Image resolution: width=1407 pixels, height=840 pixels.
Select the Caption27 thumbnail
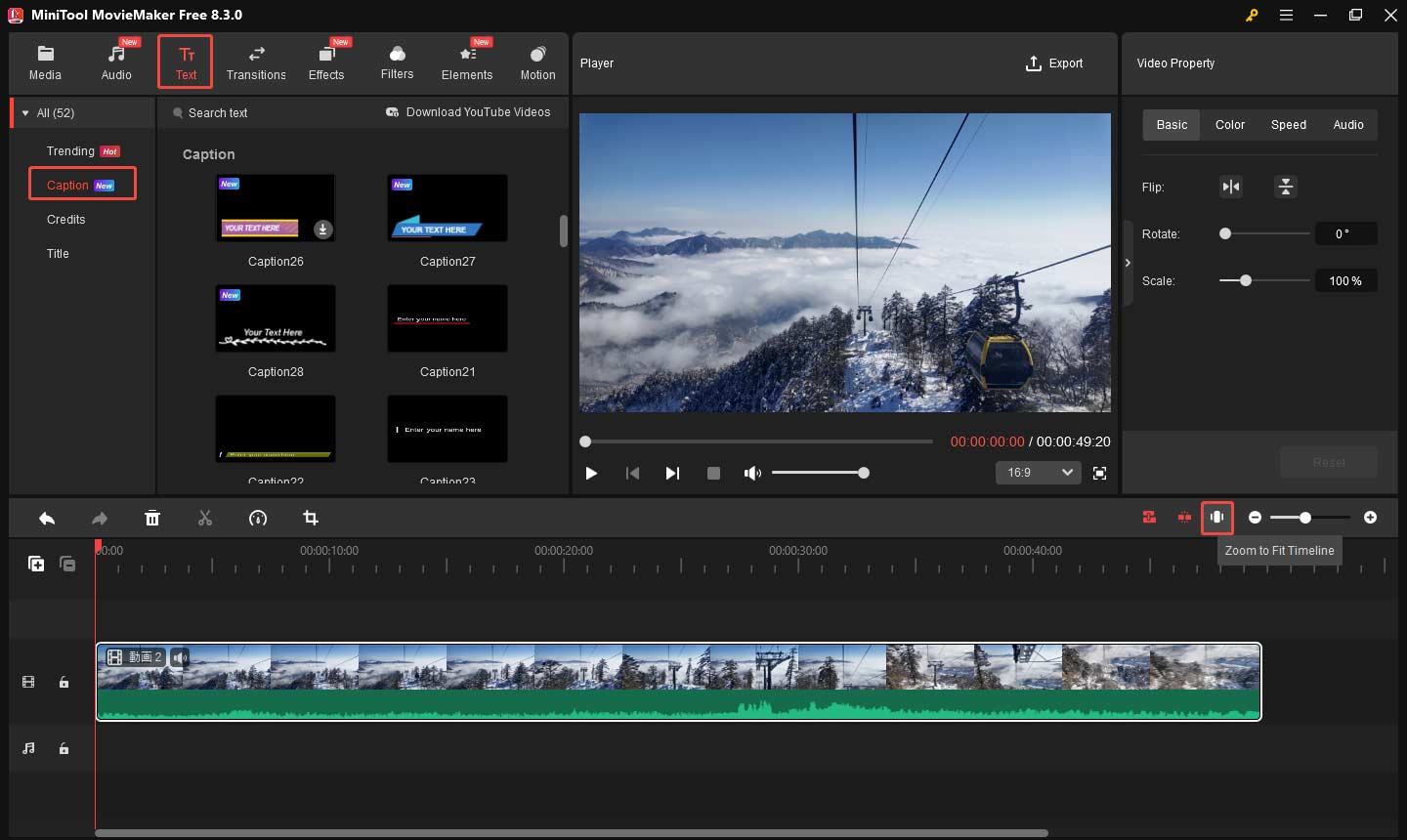(x=448, y=208)
